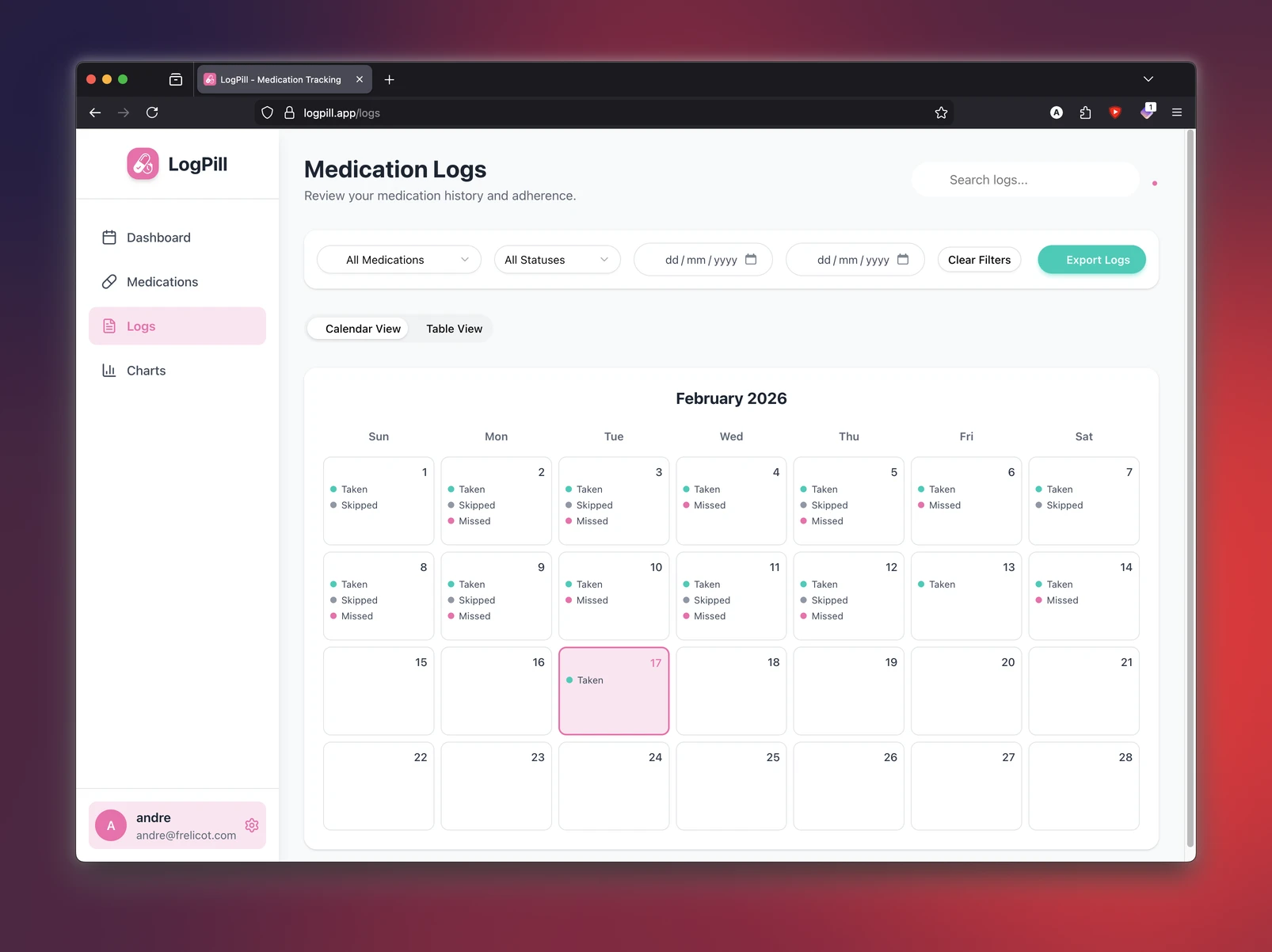Select the LogPill - Medication Tracking tab

click(284, 79)
